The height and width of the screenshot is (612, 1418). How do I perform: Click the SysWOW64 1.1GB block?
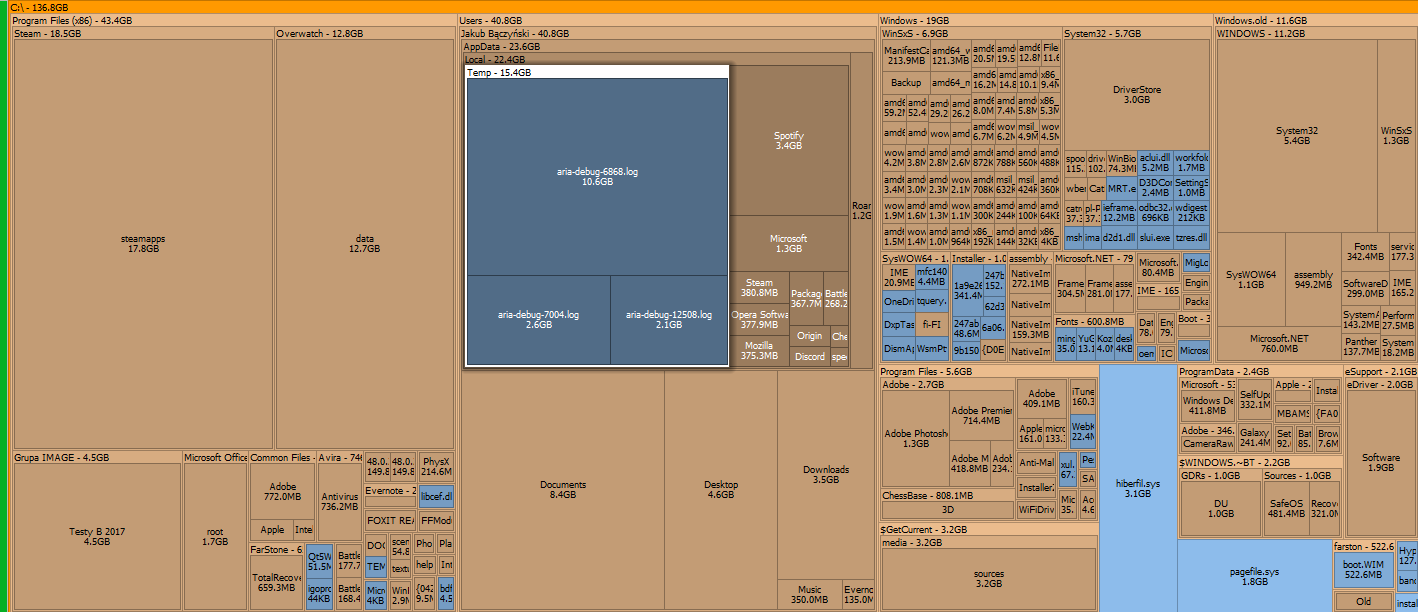[x=1251, y=279]
